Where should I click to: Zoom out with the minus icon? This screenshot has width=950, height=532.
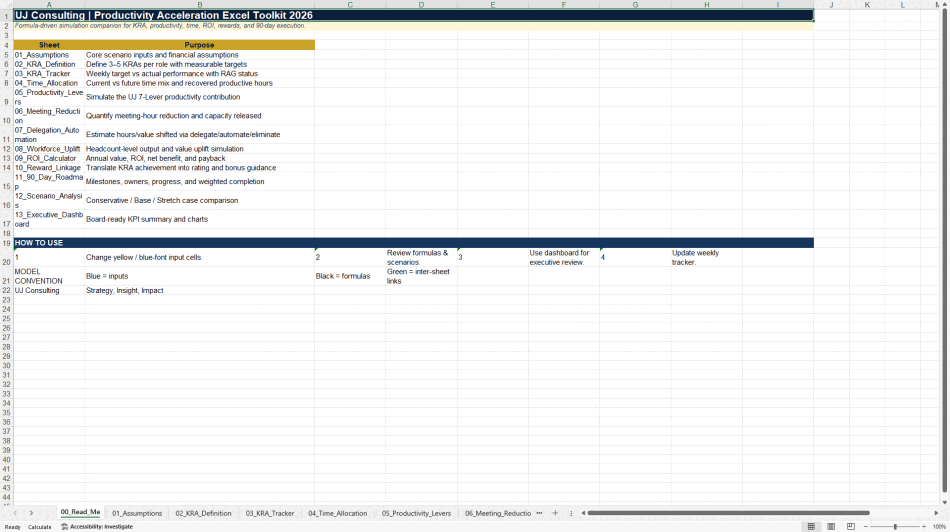(x=865, y=527)
